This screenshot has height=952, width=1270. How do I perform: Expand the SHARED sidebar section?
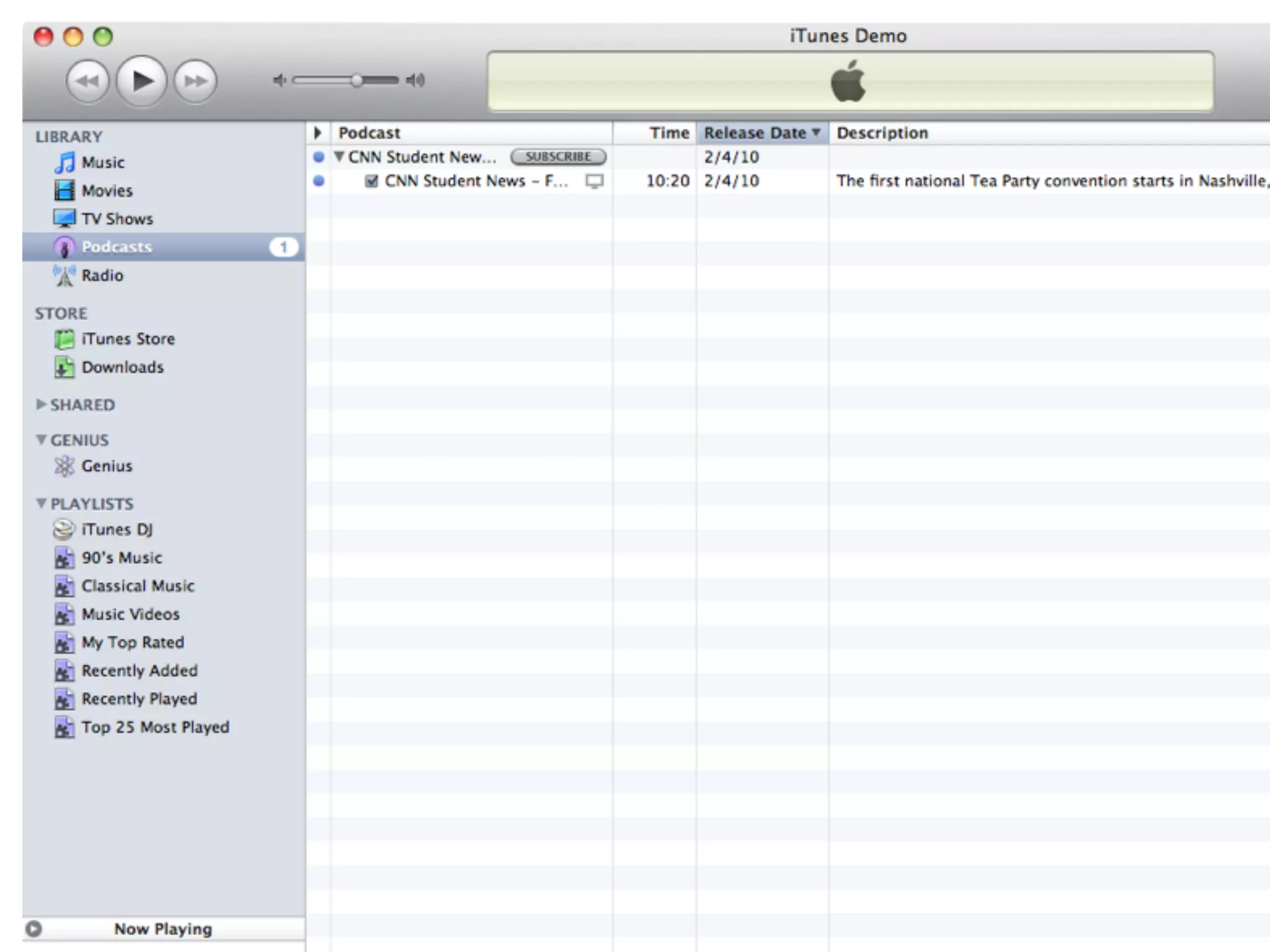[x=41, y=405]
